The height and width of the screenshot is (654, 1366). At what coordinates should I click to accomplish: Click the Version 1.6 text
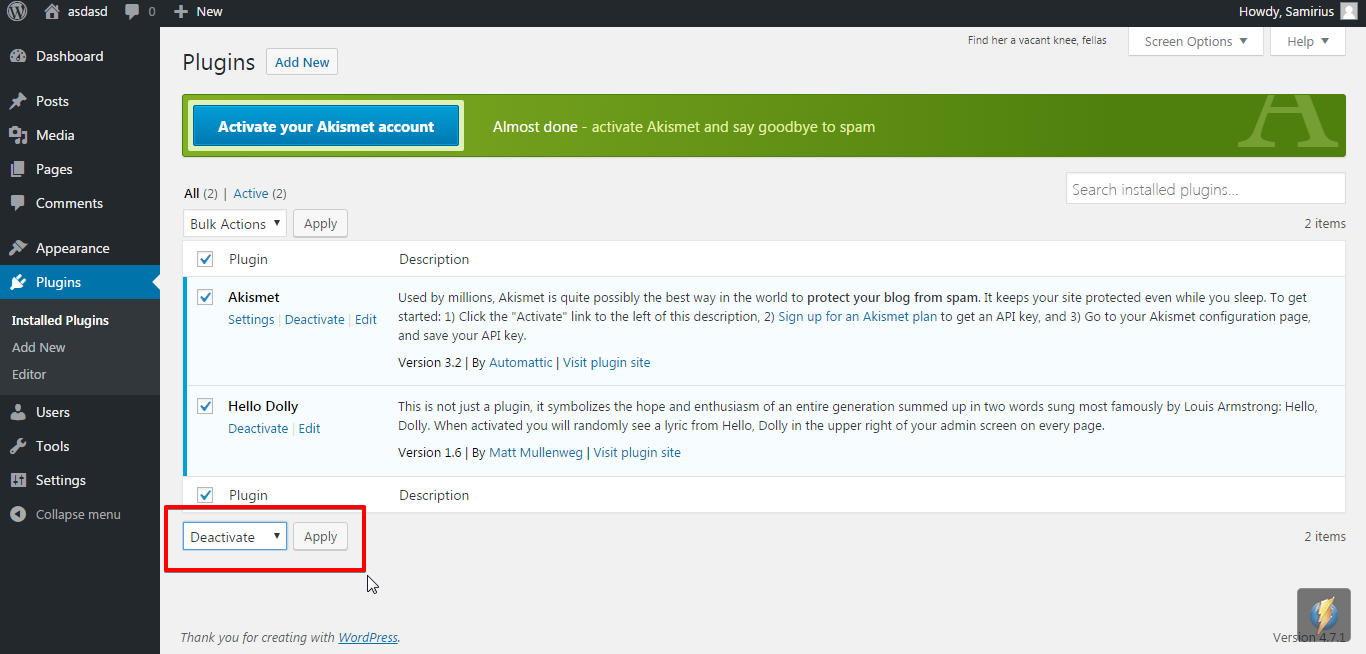(x=430, y=452)
